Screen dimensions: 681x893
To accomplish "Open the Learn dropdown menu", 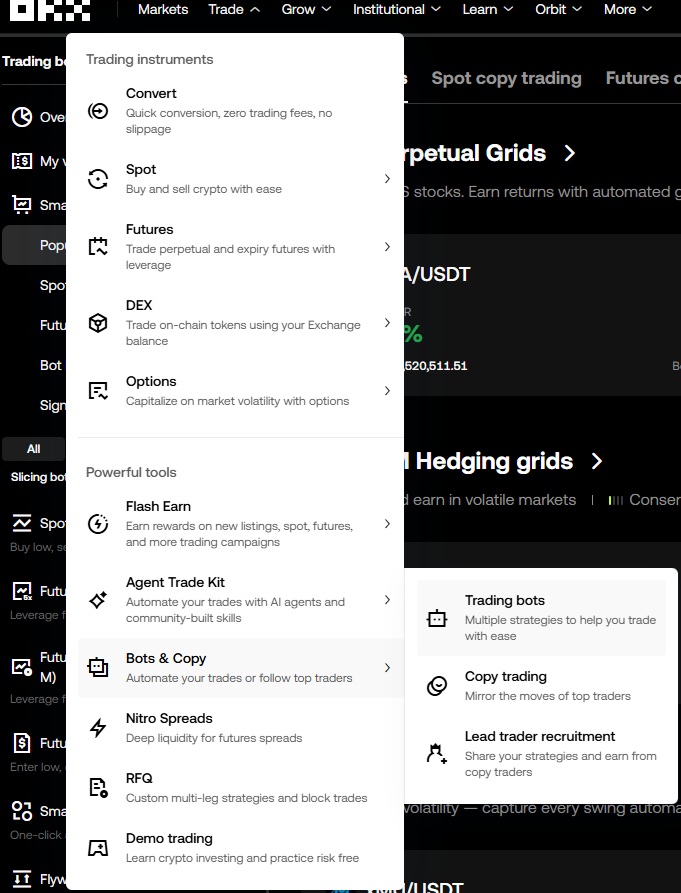I will click(x=488, y=9).
